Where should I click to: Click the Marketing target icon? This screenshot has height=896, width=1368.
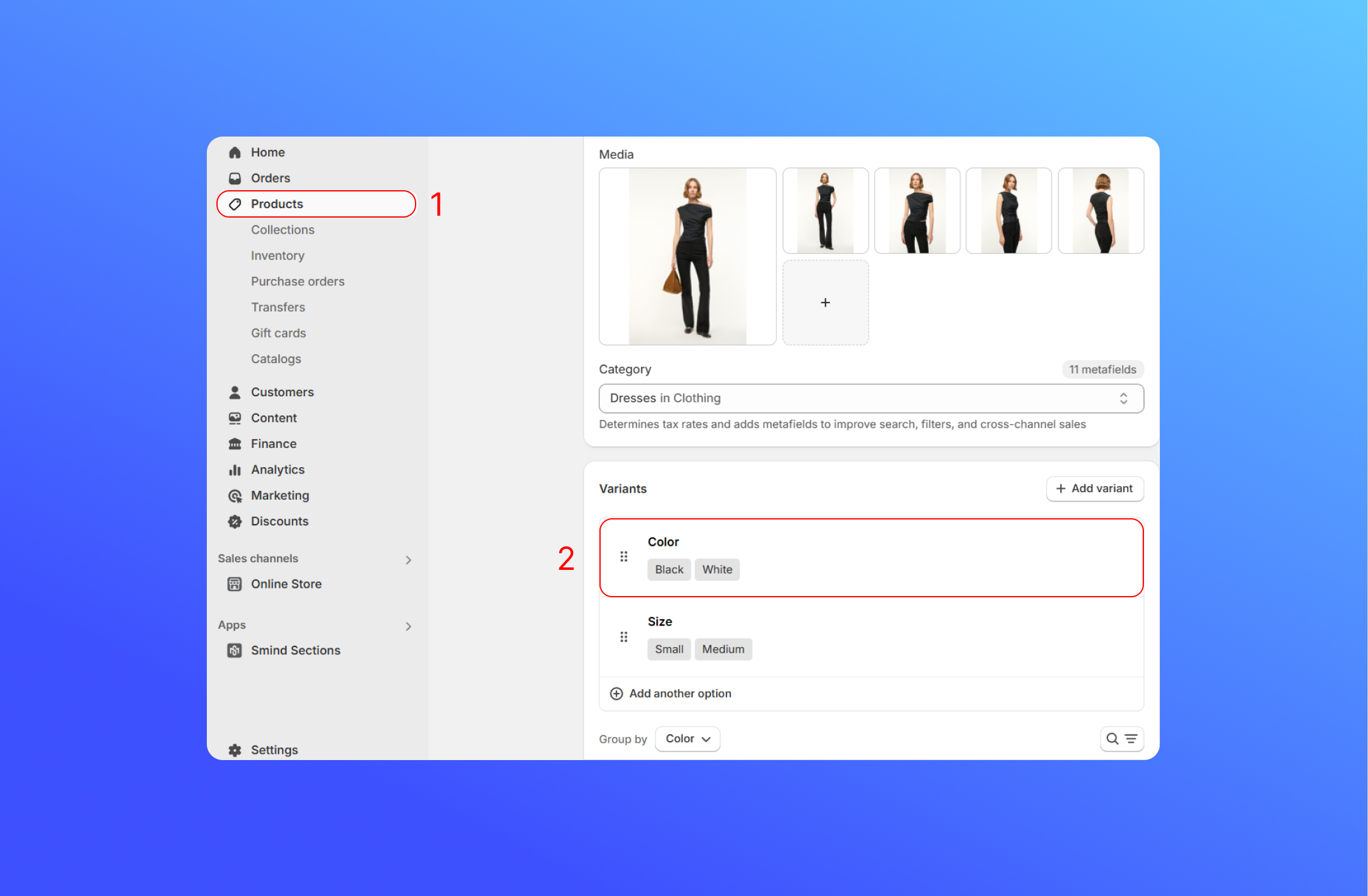pos(235,496)
